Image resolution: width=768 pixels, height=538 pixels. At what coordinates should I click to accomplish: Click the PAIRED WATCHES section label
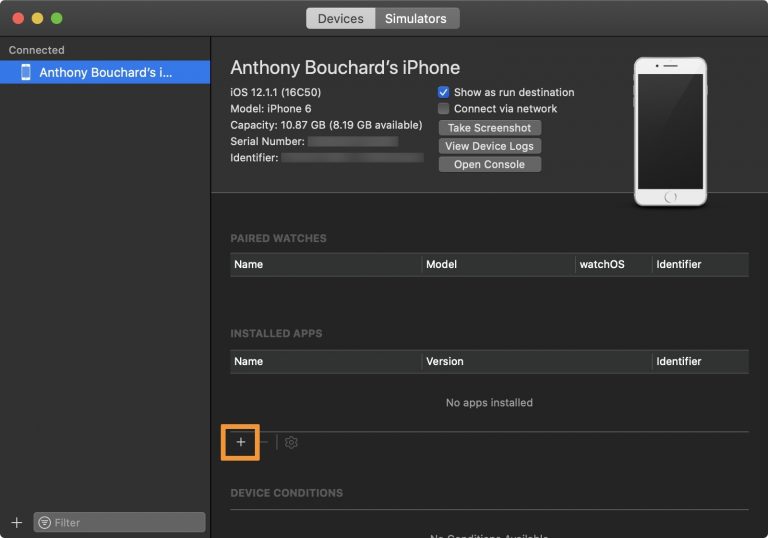278,238
